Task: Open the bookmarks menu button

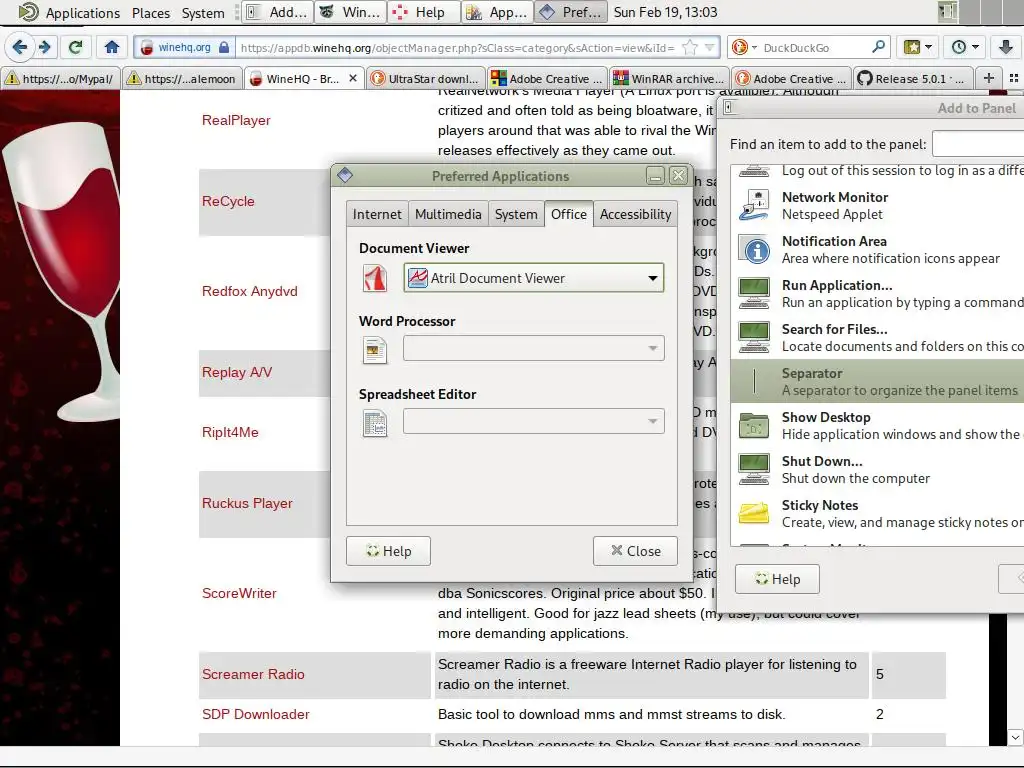Action: coord(917,47)
